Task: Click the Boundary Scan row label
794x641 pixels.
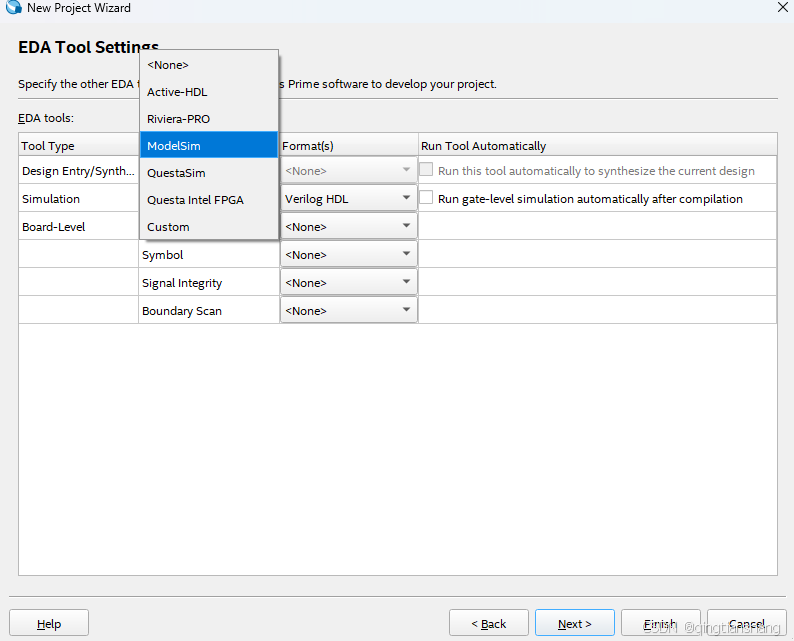Action: 182,311
